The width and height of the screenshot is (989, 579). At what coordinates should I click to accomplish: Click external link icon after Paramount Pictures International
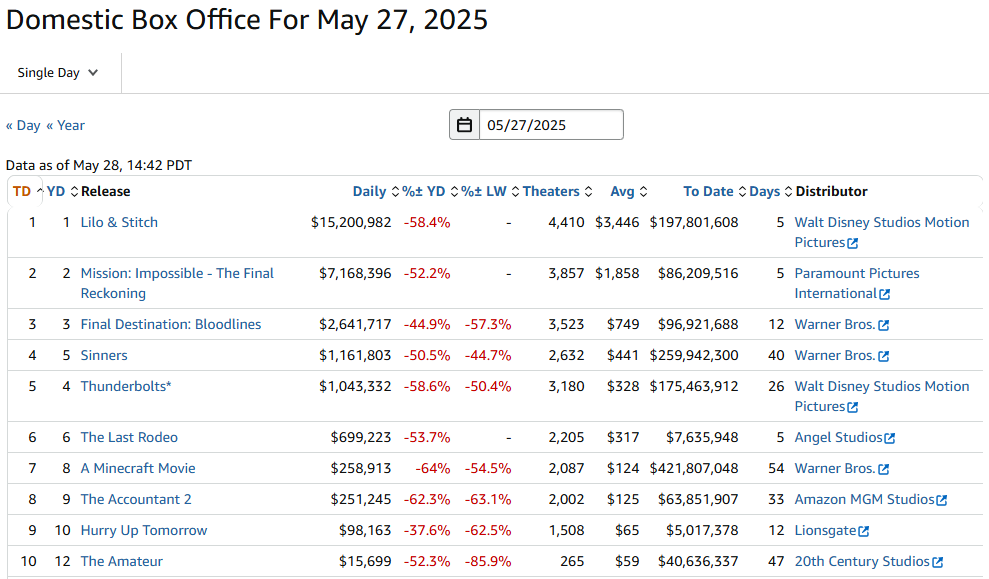884,294
